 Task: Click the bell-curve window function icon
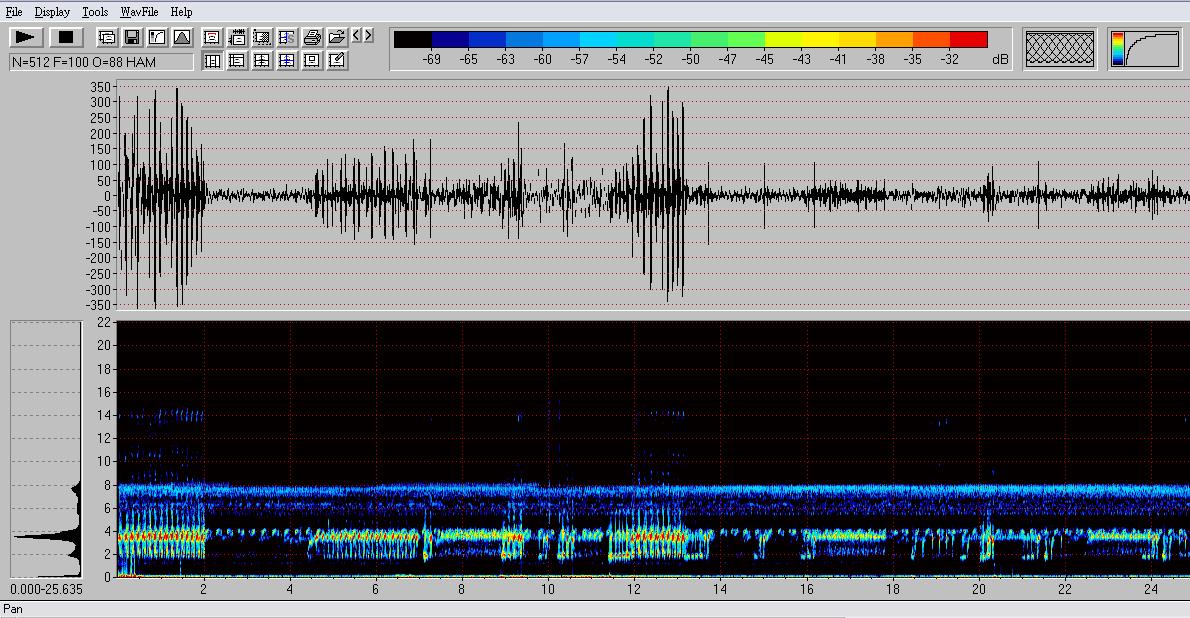(182, 38)
